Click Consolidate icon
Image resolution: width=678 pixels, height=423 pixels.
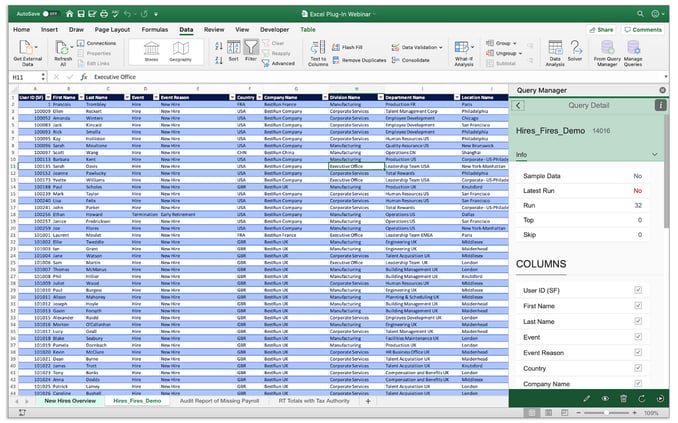[395, 60]
